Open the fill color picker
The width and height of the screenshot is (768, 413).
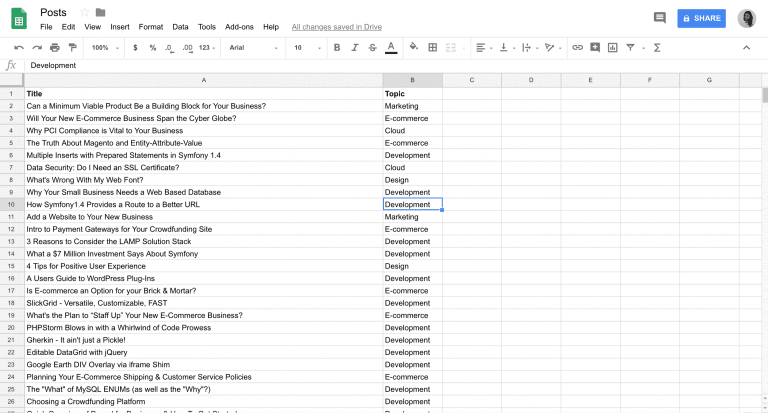pos(412,47)
